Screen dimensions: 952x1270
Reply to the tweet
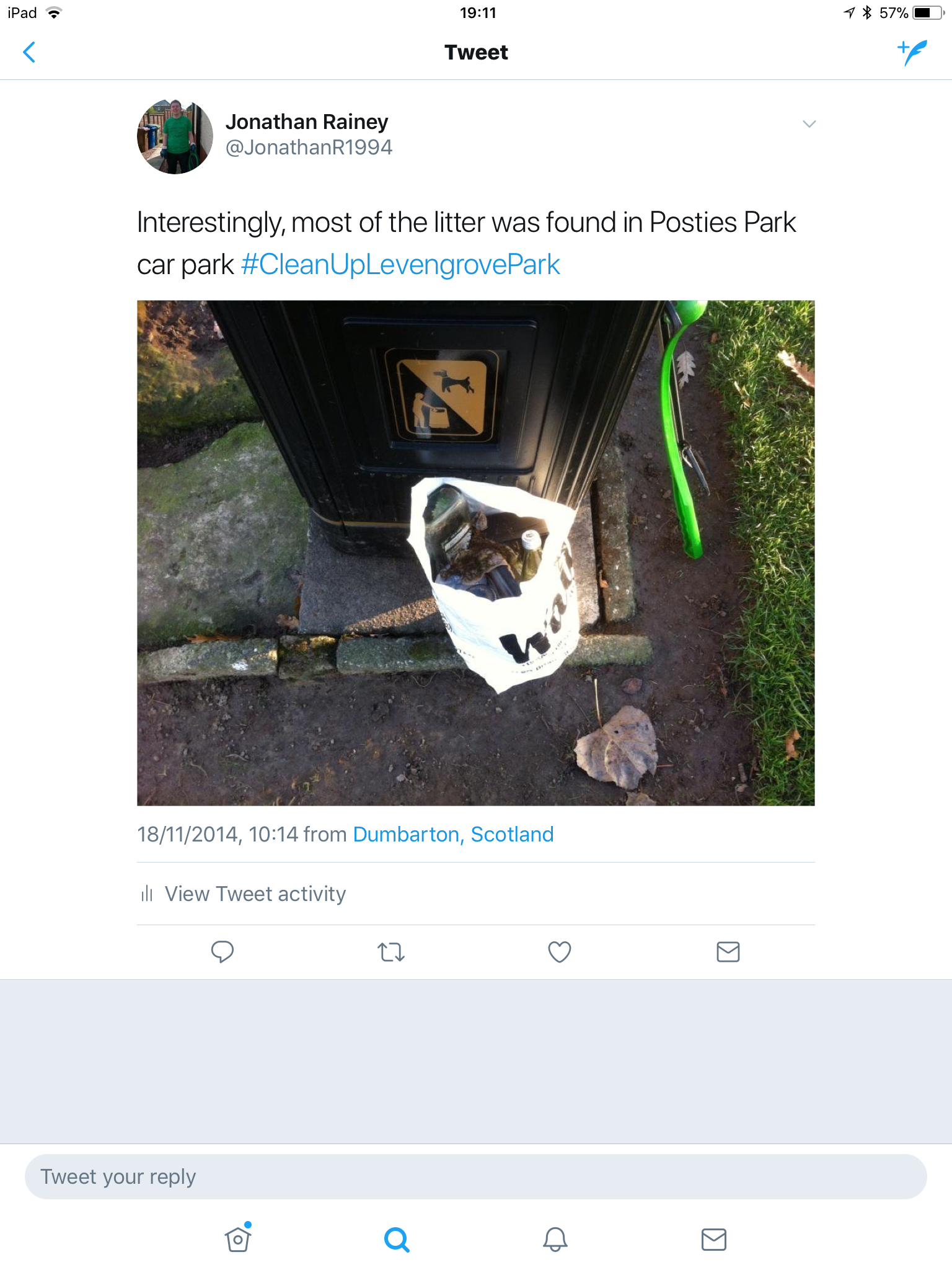coord(223,951)
